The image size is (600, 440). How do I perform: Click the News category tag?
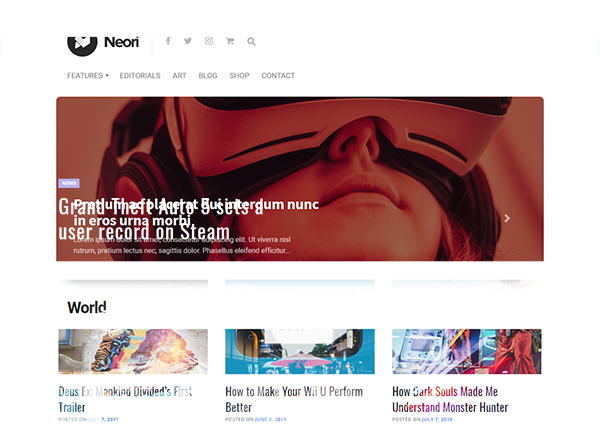tap(69, 183)
